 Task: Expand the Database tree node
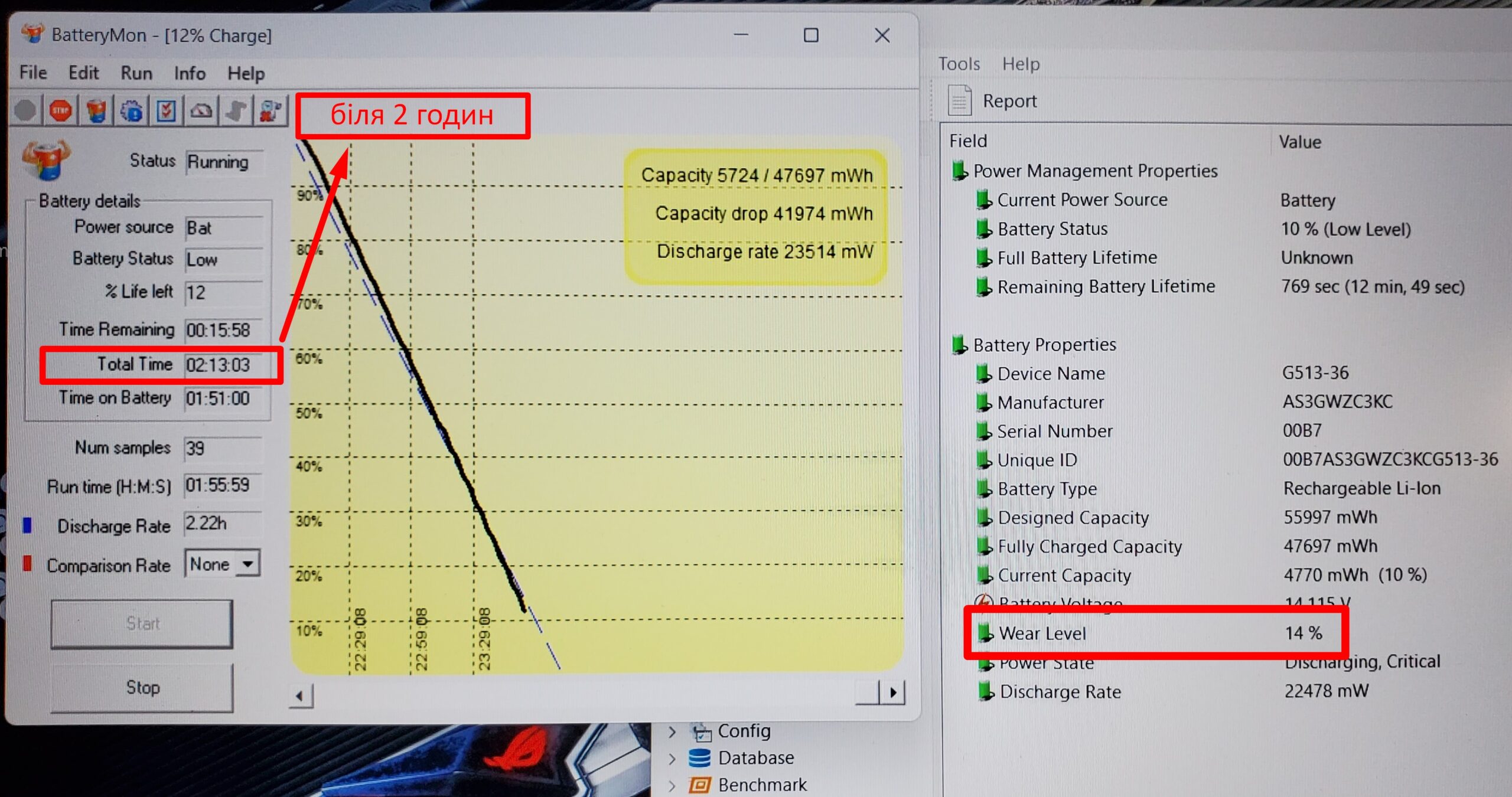[672, 759]
